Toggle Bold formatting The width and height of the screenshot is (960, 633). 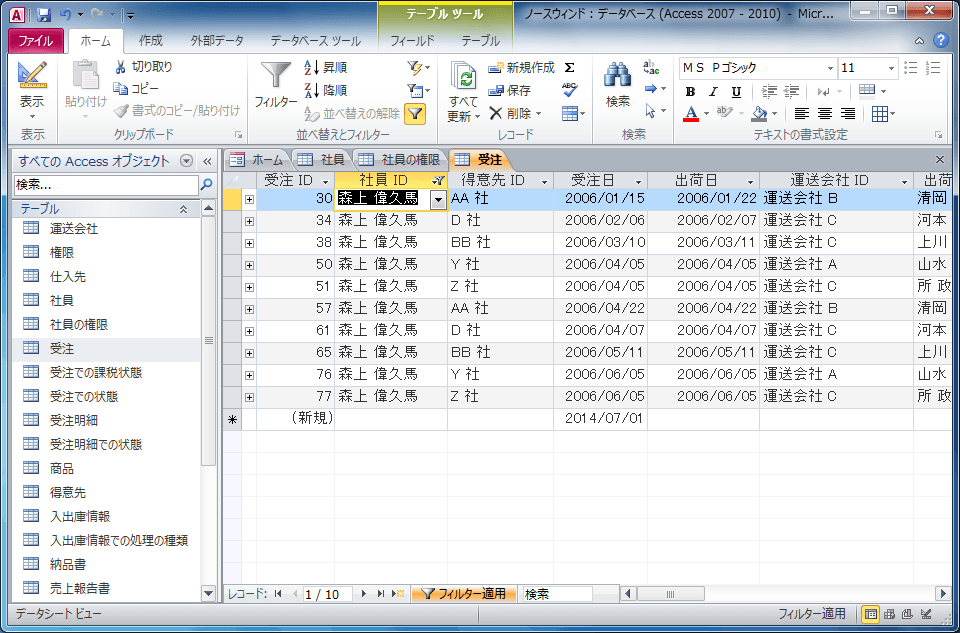pyautogui.click(x=690, y=92)
